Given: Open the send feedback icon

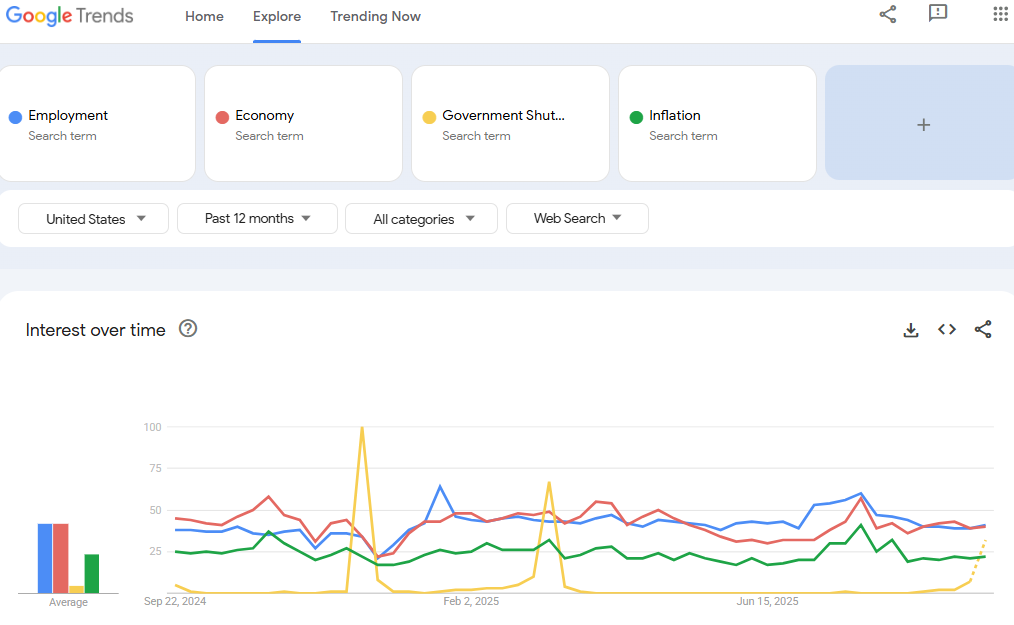Looking at the screenshot, I should pos(938,13).
